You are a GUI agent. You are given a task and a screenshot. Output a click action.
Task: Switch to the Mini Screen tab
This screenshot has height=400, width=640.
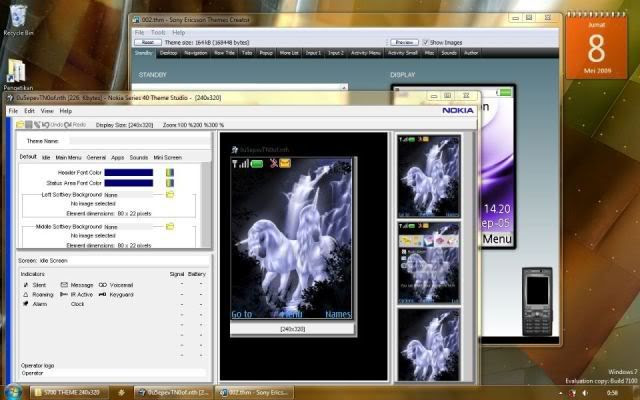point(168,158)
